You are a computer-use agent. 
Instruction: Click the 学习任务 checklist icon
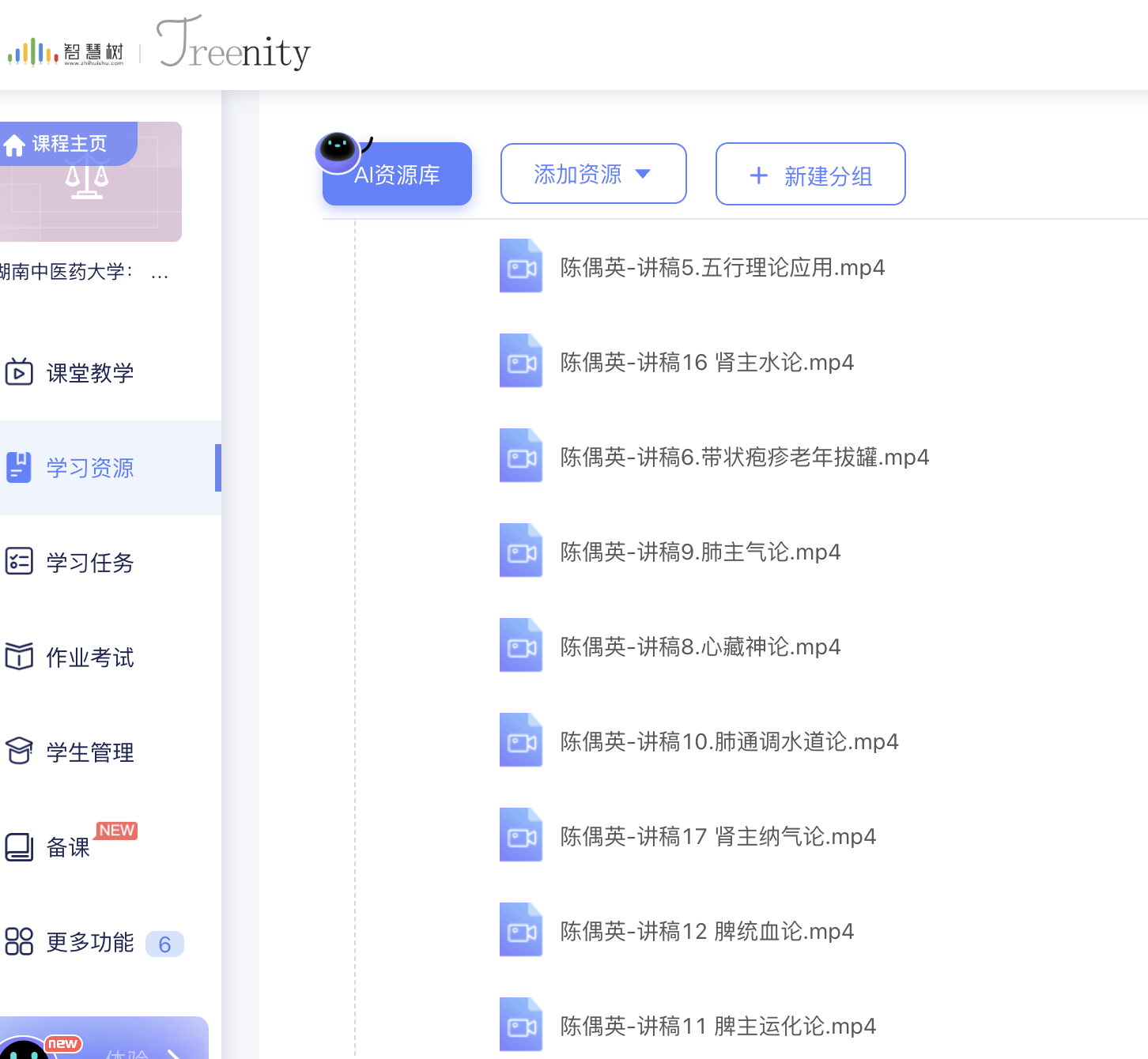[19, 562]
